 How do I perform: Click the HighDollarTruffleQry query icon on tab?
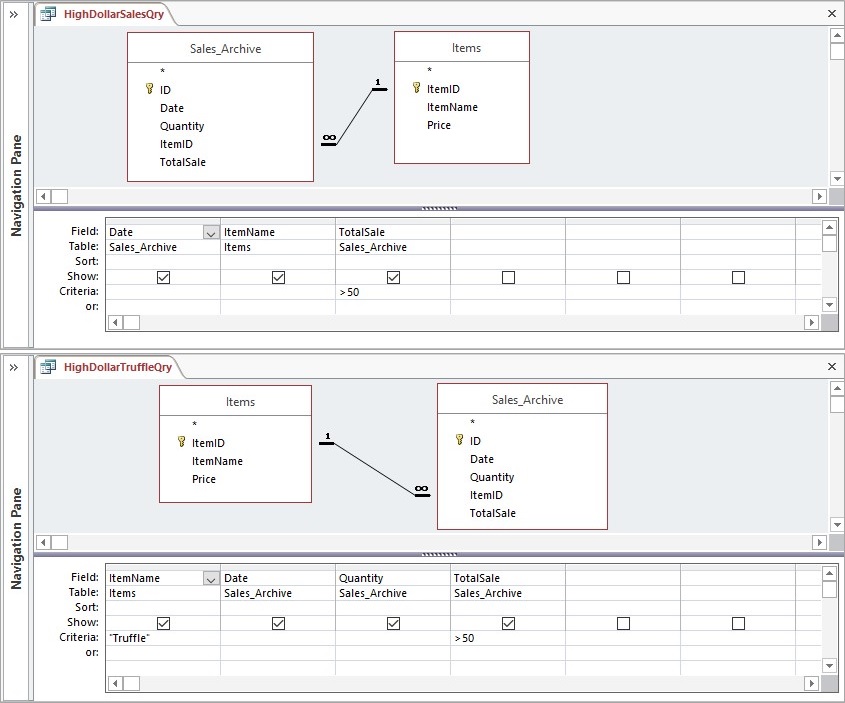47,367
